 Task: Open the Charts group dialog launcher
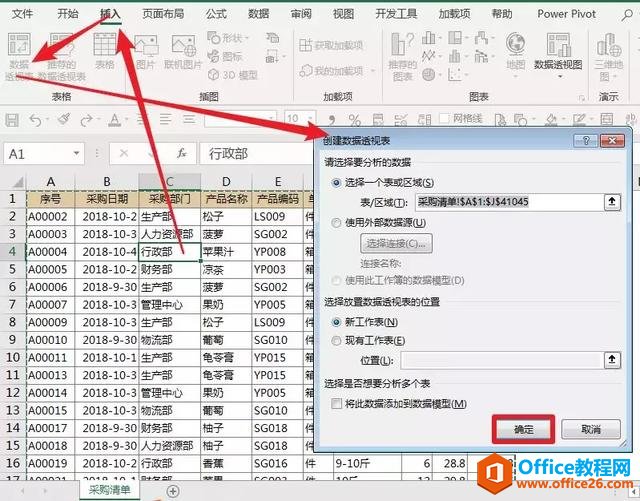pos(582,98)
